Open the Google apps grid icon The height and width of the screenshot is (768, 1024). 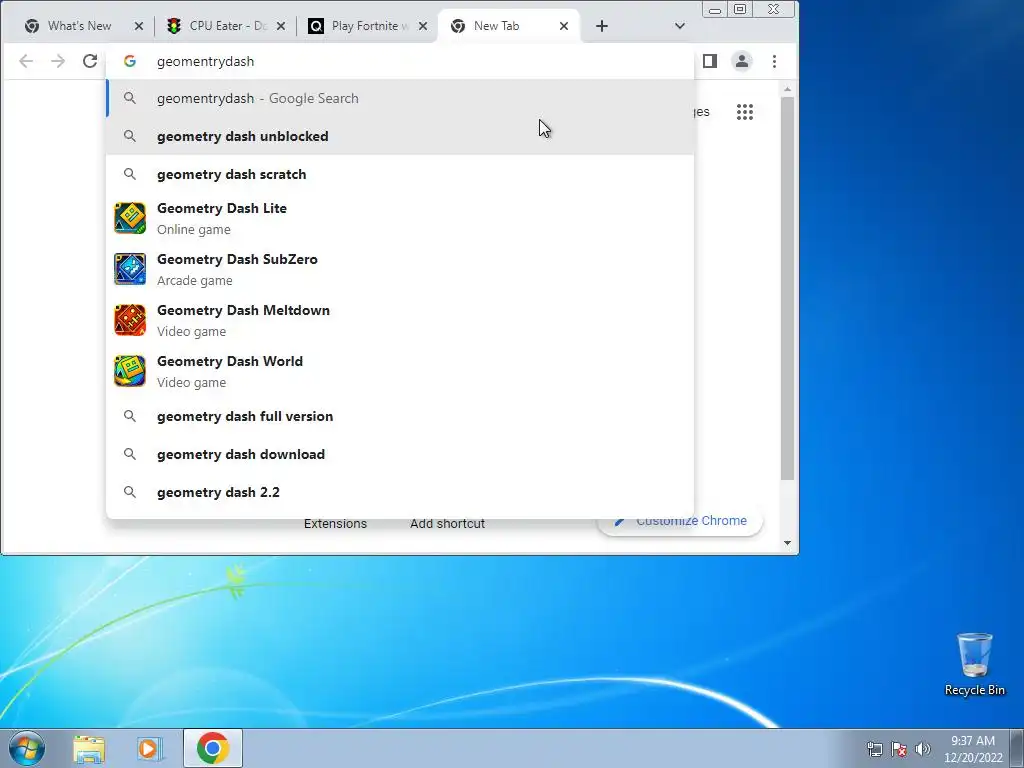click(x=745, y=112)
